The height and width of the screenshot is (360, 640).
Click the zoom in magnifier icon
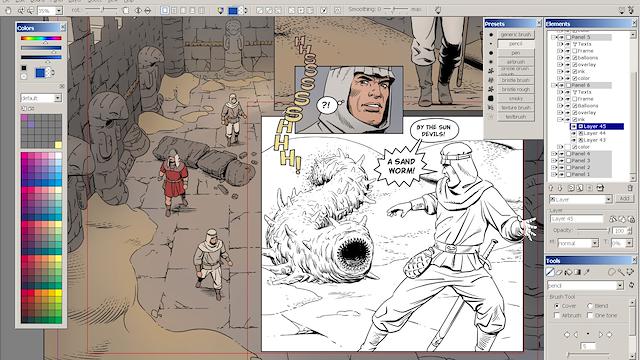click(x=21, y=10)
